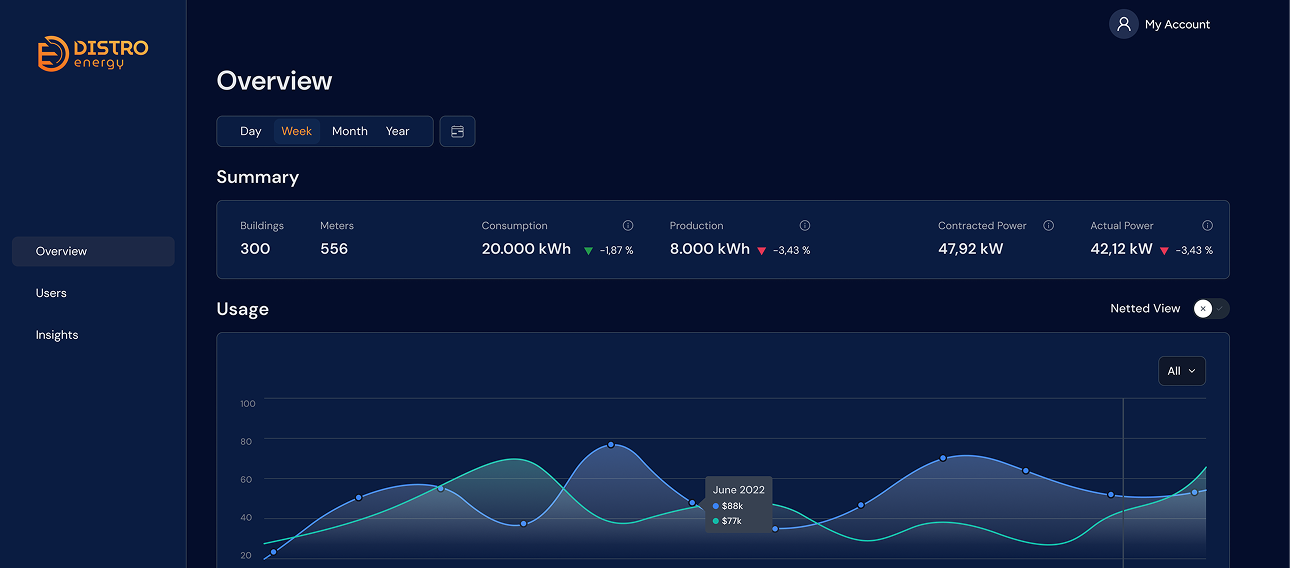This screenshot has width=1290, height=568.
Task: Click the Contracted Power info icon
Action: (1048, 226)
